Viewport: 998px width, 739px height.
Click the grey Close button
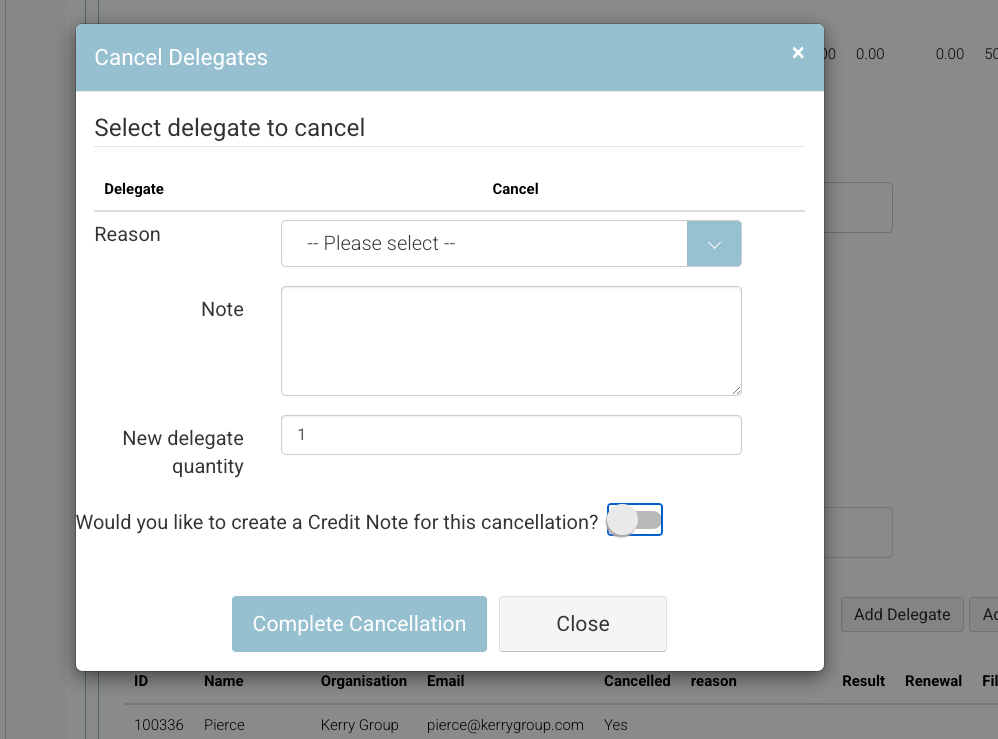click(582, 624)
